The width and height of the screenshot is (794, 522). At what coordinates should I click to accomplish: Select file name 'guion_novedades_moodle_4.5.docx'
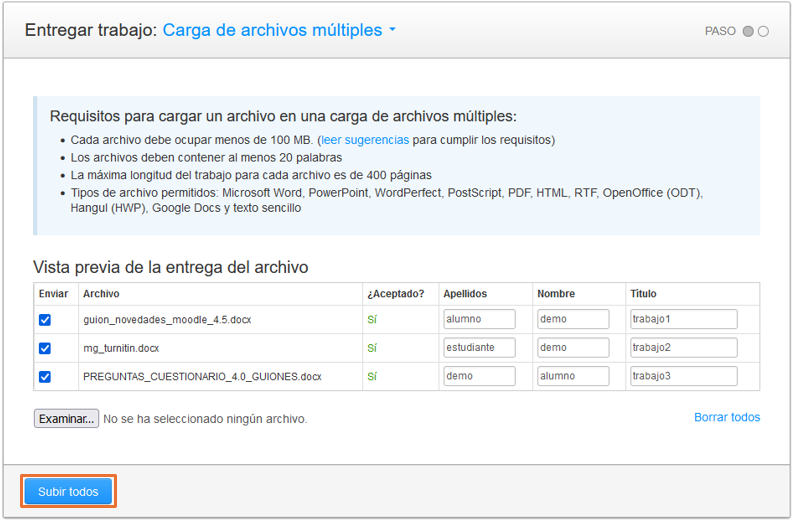(x=167, y=320)
